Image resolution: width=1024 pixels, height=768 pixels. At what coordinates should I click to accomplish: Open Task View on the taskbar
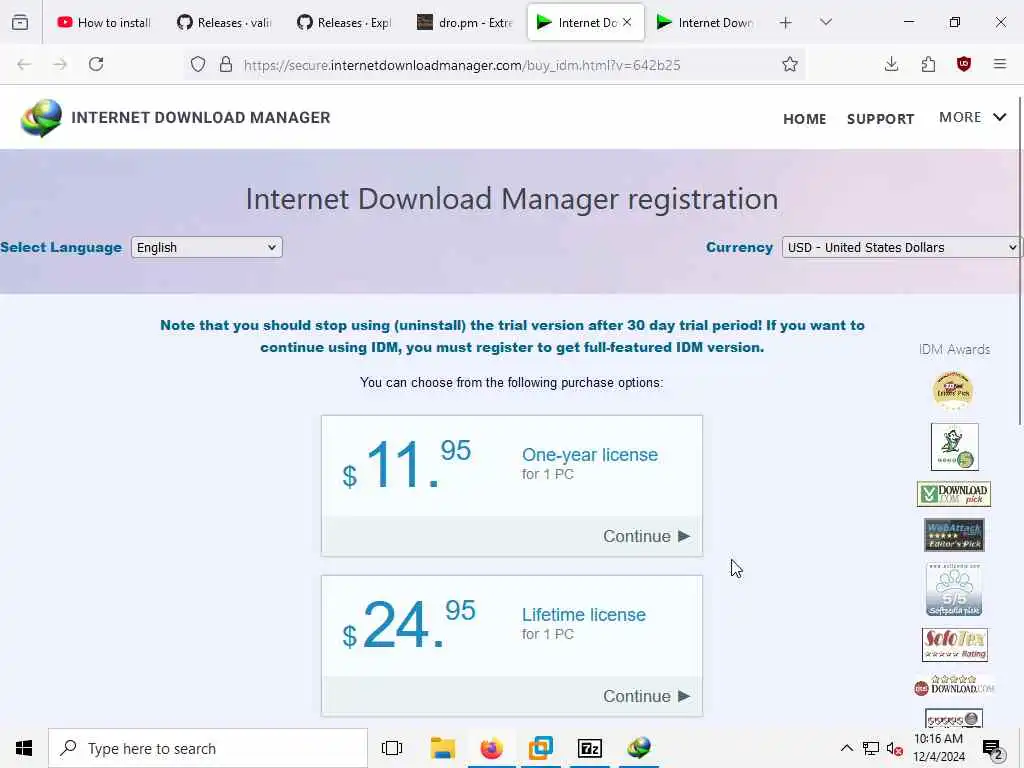pos(392,748)
